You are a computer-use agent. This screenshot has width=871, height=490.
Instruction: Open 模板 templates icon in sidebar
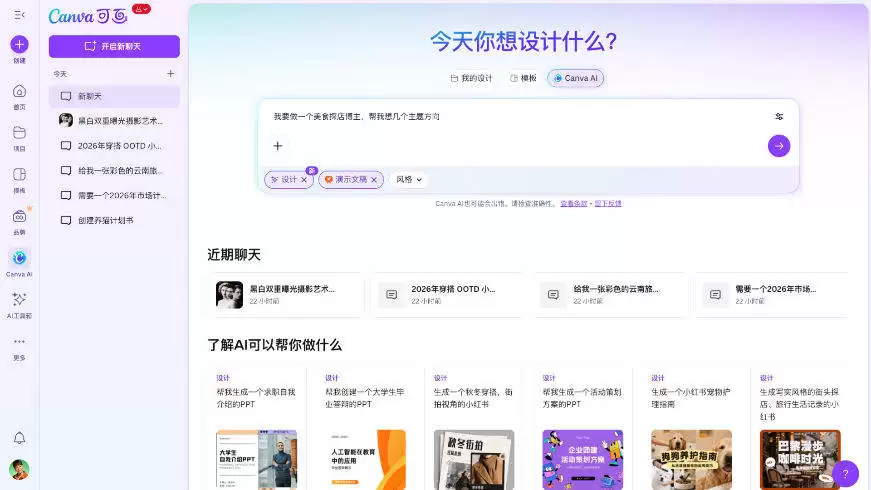20,175
